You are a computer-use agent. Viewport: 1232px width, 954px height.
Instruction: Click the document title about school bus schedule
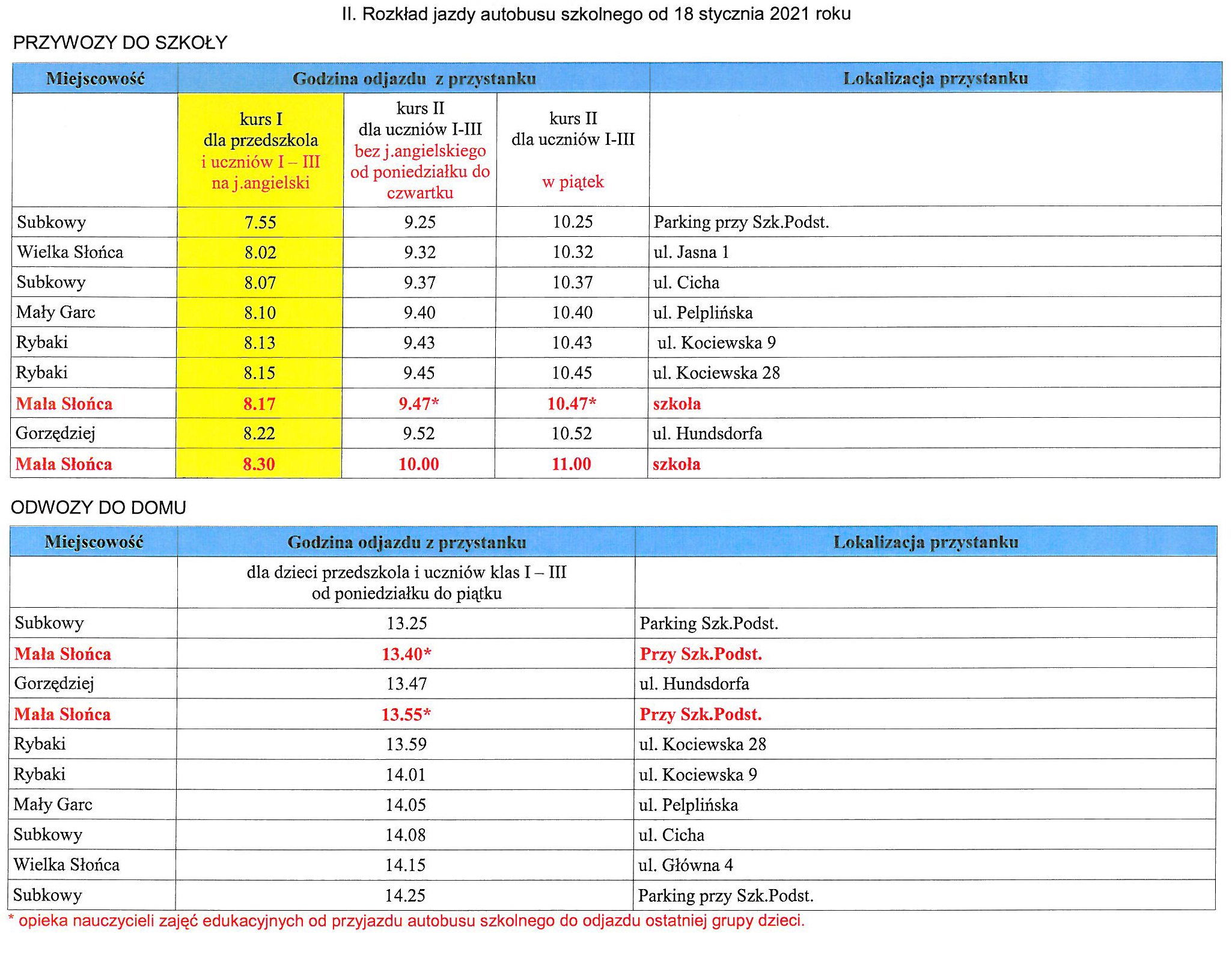point(596,14)
